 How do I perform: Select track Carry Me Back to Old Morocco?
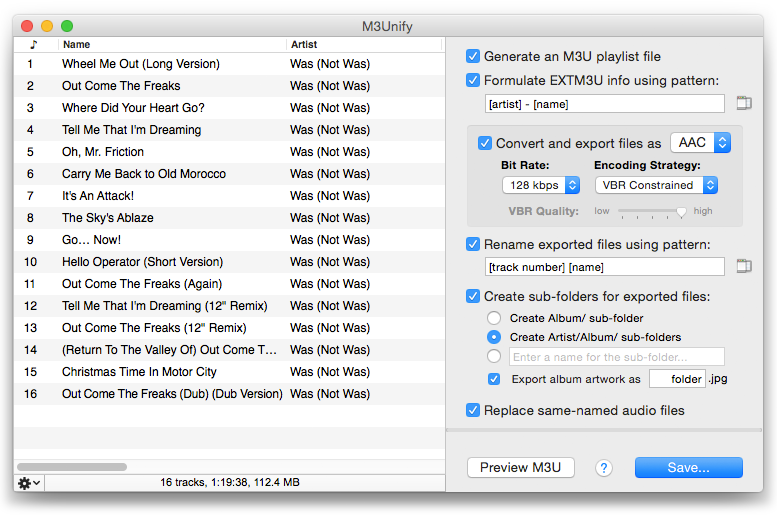click(229, 174)
